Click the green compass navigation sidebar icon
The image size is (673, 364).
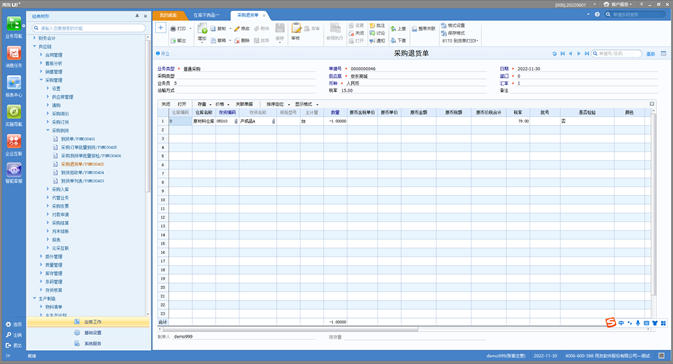[x=14, y=112]
